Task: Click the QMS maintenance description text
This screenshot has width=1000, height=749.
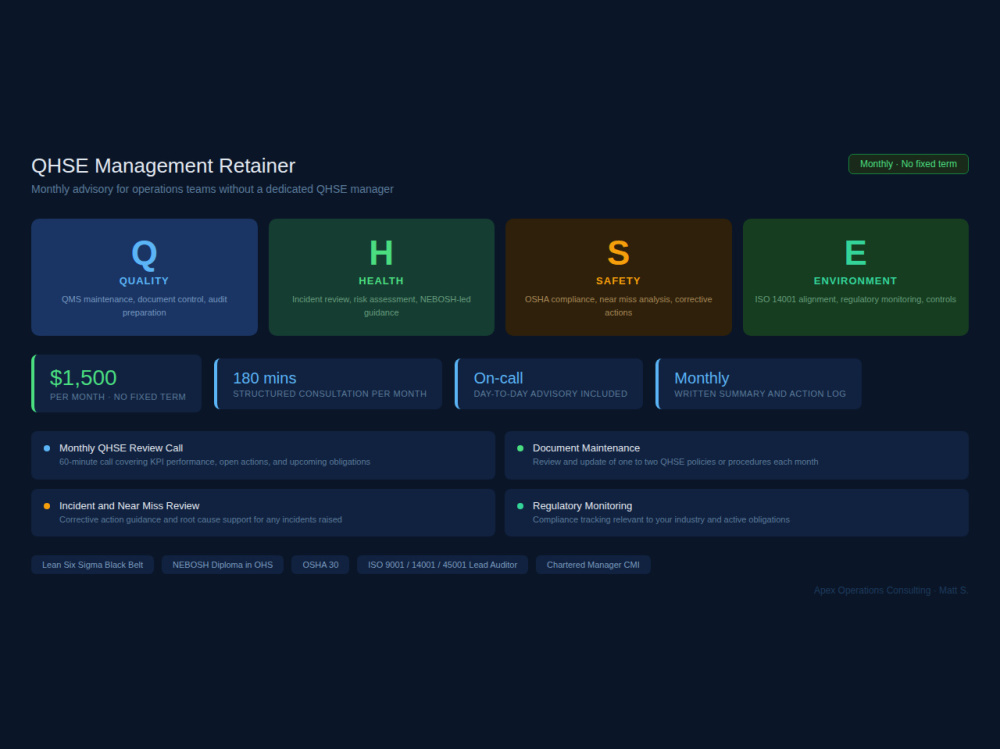Action: pyautogui.click(x=144, y=306)
